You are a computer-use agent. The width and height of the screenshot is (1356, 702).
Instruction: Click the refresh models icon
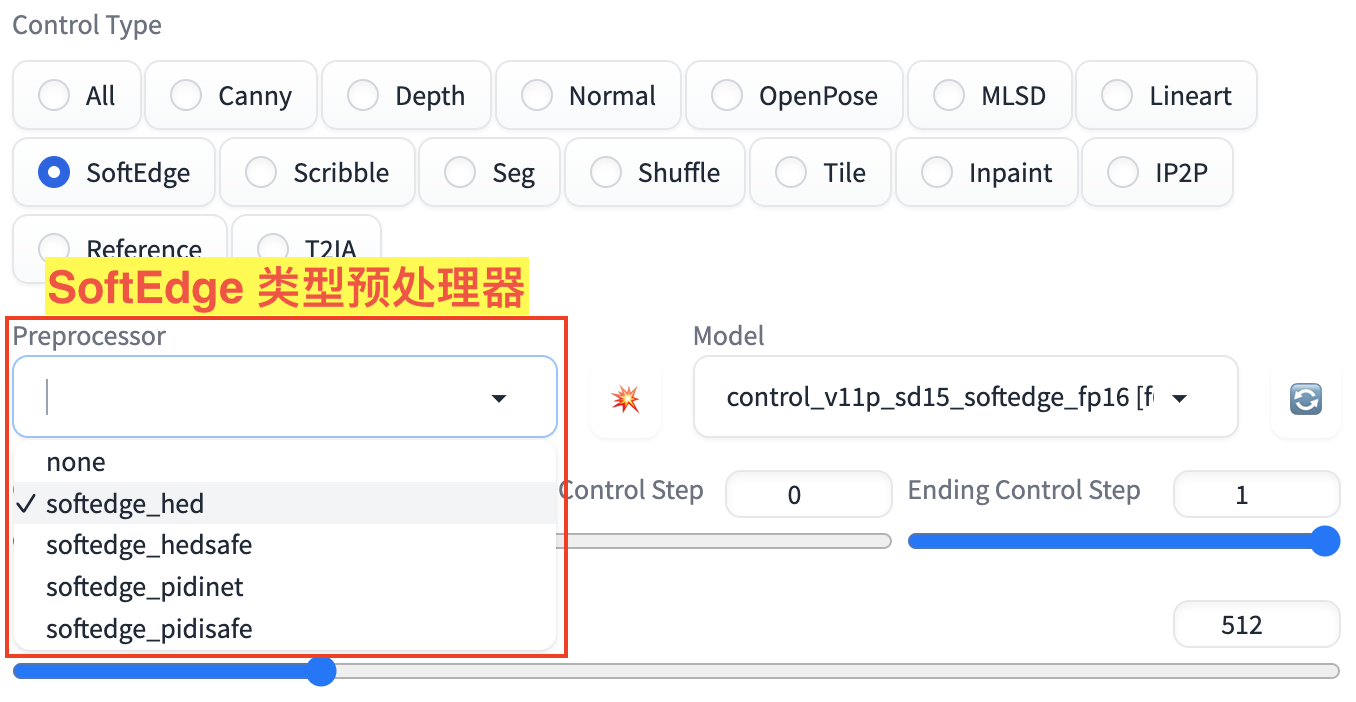point(1305,399)
